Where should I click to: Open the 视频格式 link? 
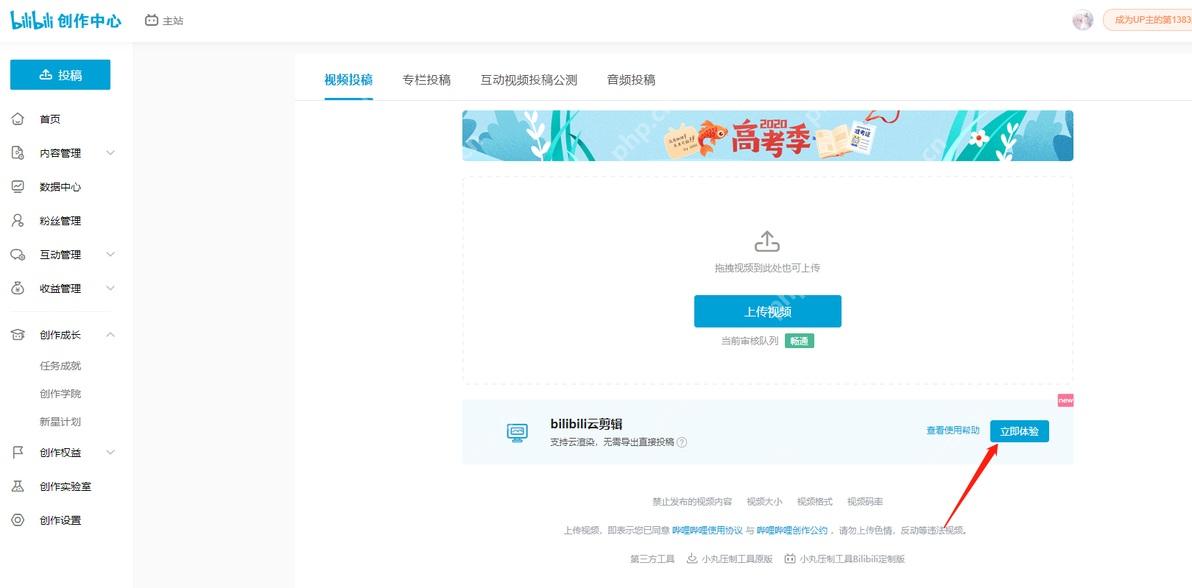(x=814, y=502)
